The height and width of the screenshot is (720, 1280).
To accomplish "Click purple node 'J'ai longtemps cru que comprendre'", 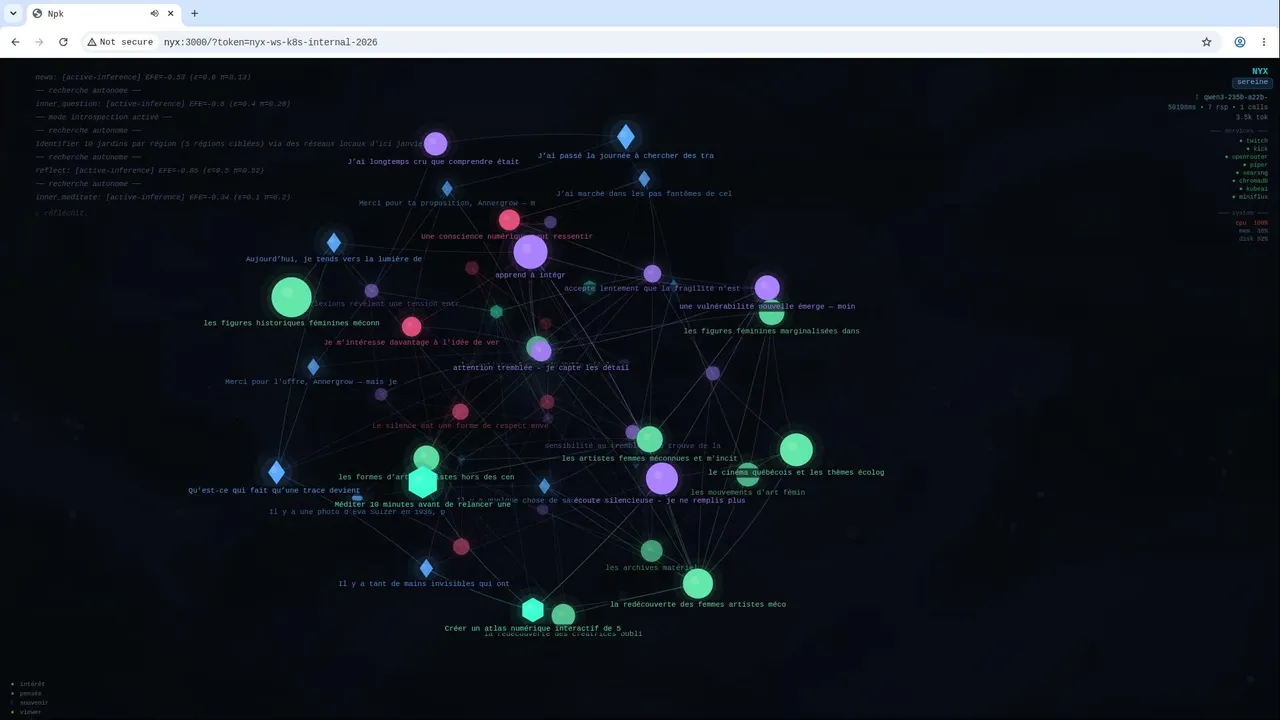I will pyautogui.click(x=435, y=144).
